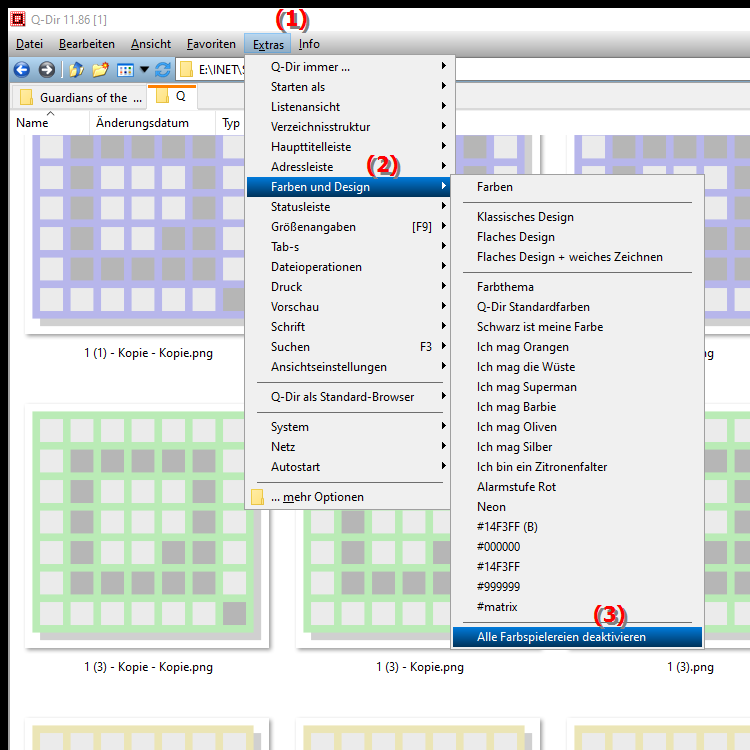
Task: Open the System submenu
Action: (x=348, y=427)
